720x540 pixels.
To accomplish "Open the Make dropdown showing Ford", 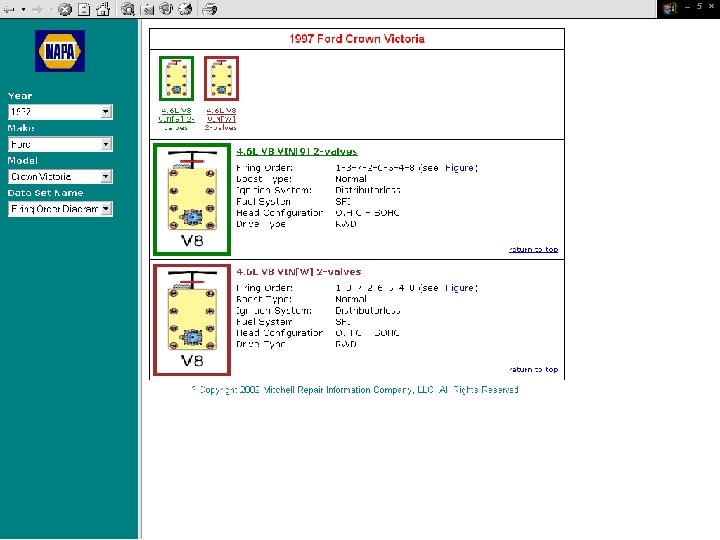I will pos(60,144).
